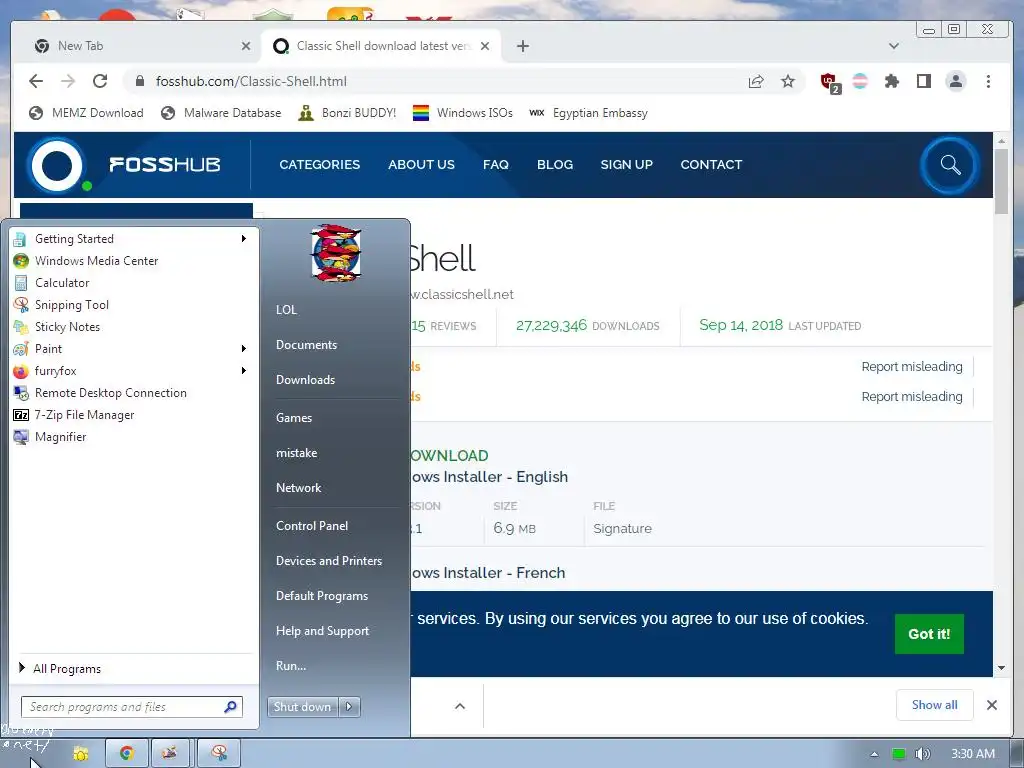Image resolution: width=1024 pixels, height=768 pixels.
Task: Expand Getting Started submenu arrow
Action: coord(244,238)
